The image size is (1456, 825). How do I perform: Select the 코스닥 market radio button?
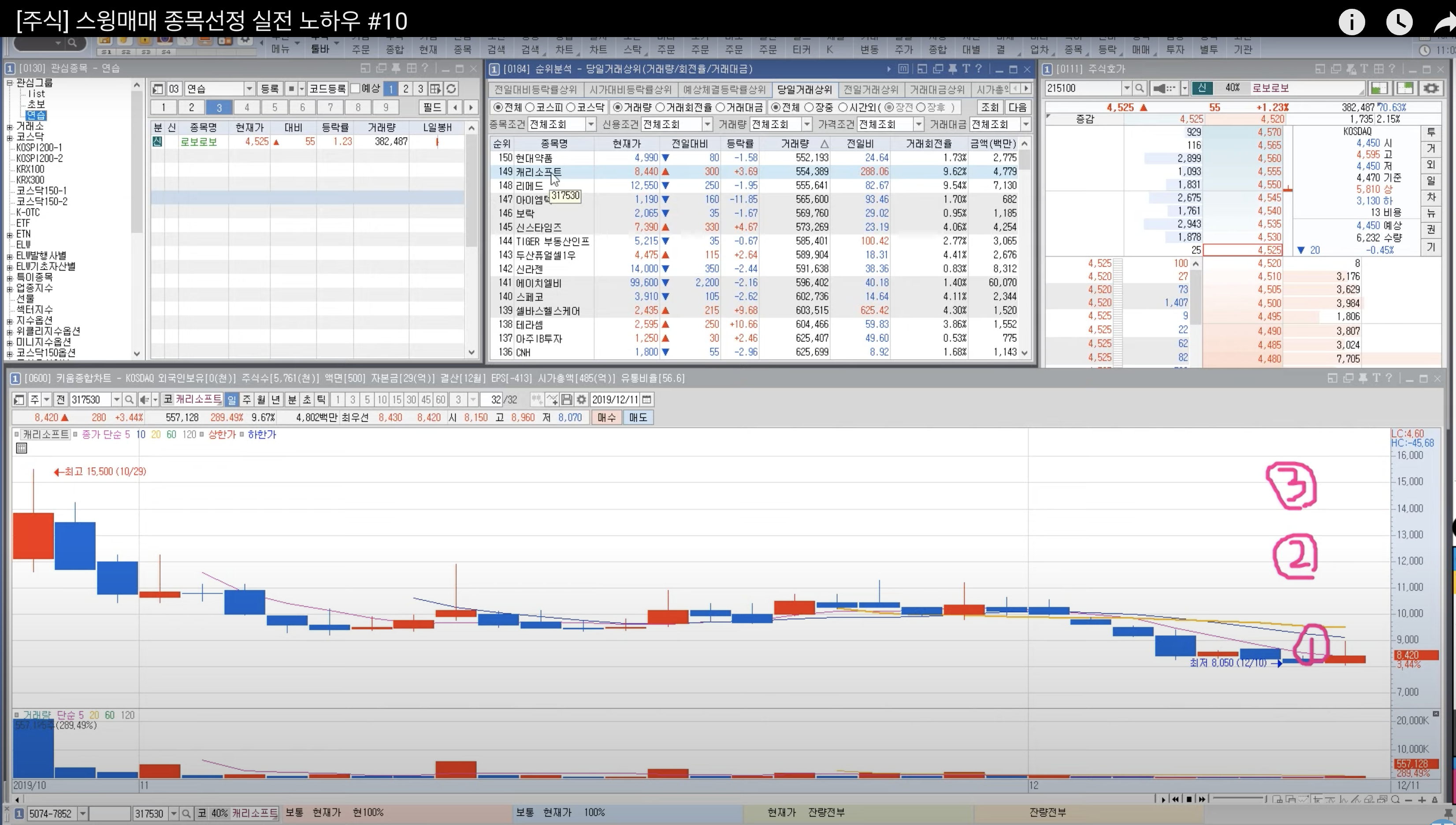[571, 108]
